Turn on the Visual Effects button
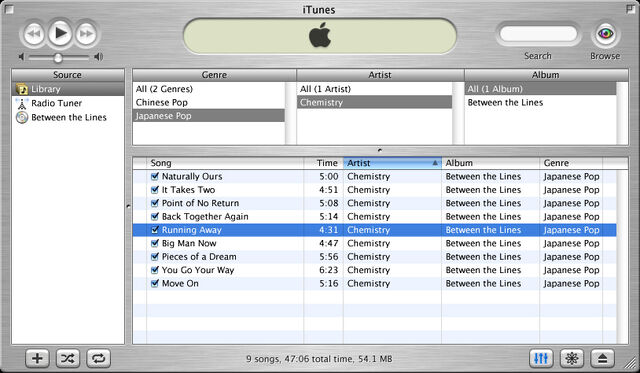 pos(572,358)
